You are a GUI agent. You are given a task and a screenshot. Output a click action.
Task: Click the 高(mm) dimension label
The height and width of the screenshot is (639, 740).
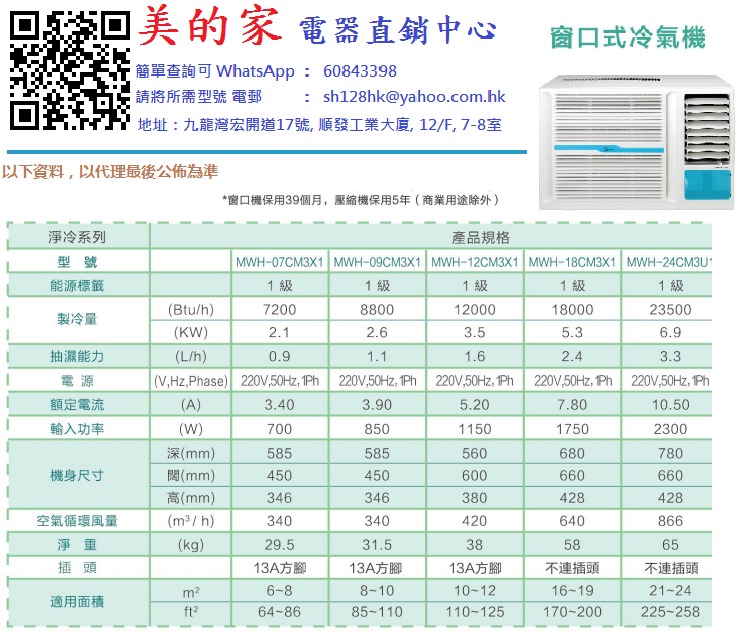click(x=191, y=497)
